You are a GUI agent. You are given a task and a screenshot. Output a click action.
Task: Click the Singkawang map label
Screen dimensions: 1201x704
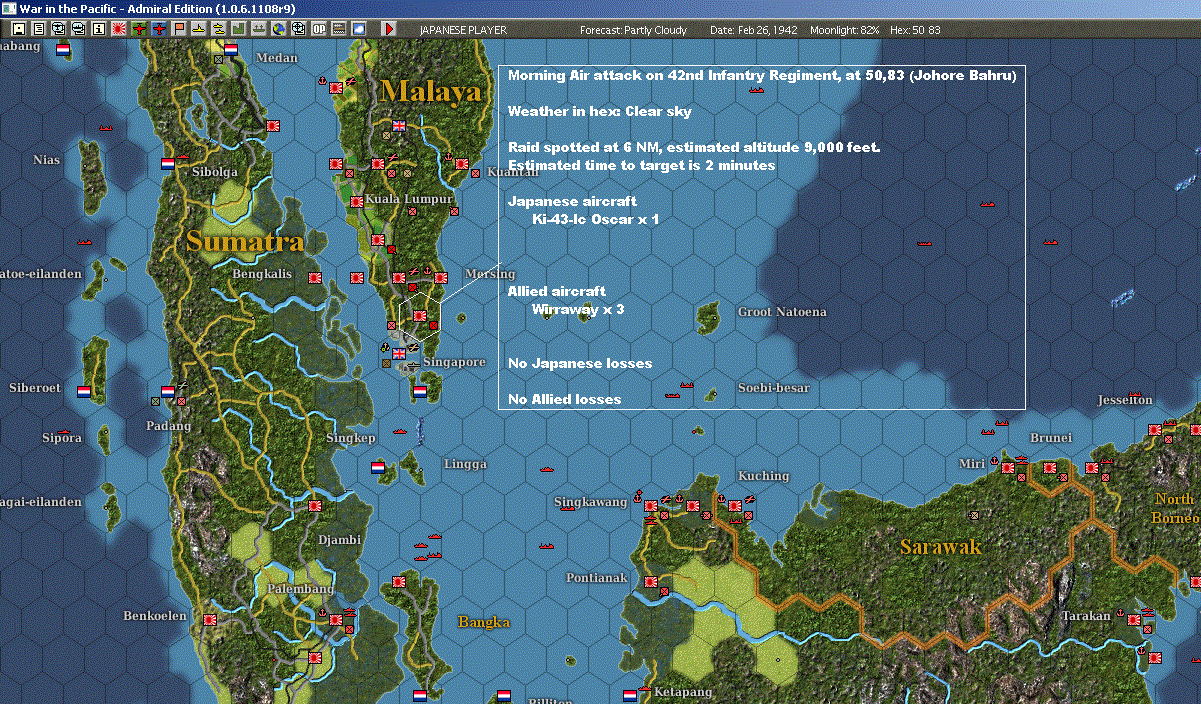(591, 502)
